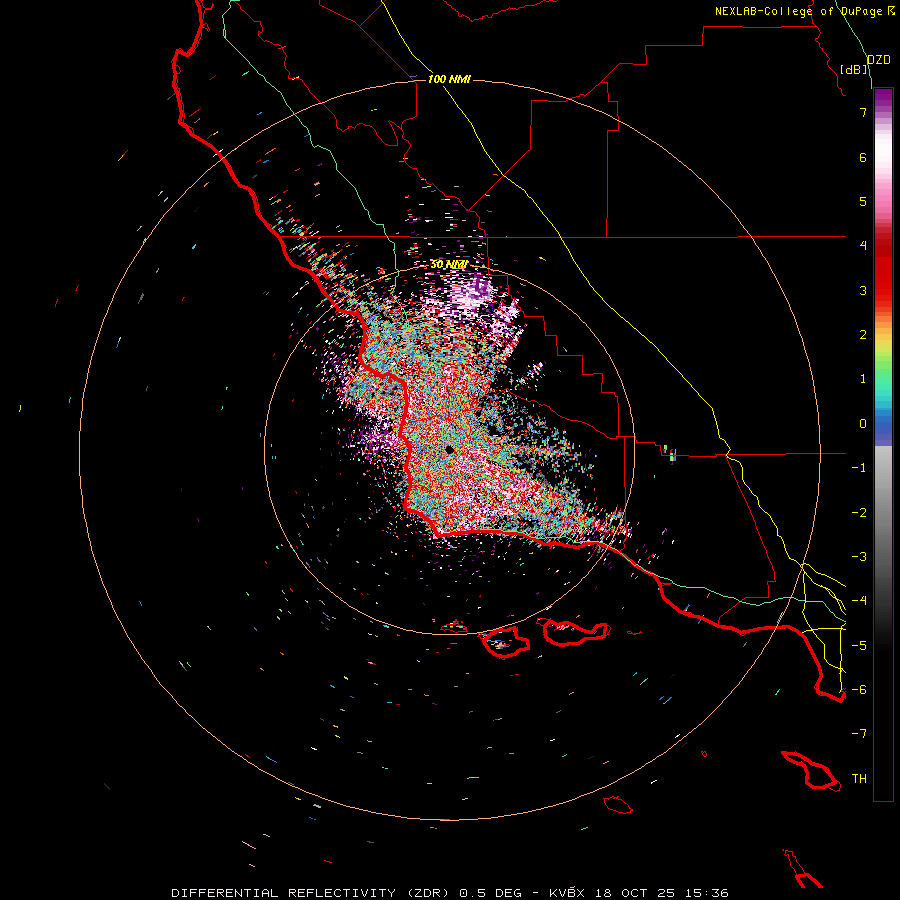Click the -1 value on the color scale
Viewport: 900px width, 900px height.
859,468
